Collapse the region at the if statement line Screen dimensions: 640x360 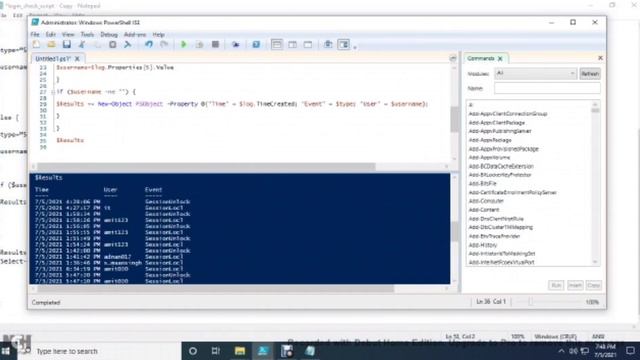pos(53,92)
